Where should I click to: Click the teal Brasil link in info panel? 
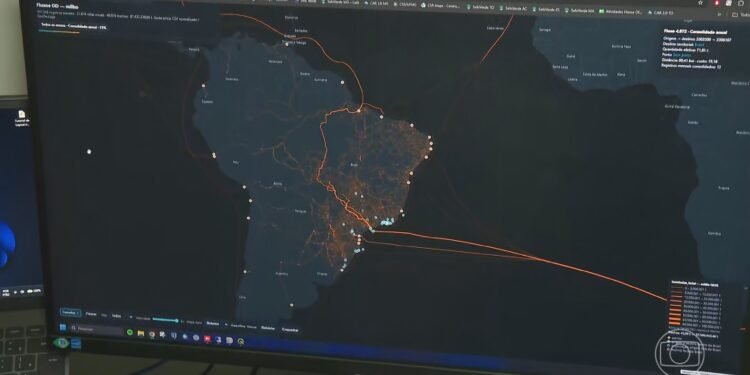coord(699,44)
